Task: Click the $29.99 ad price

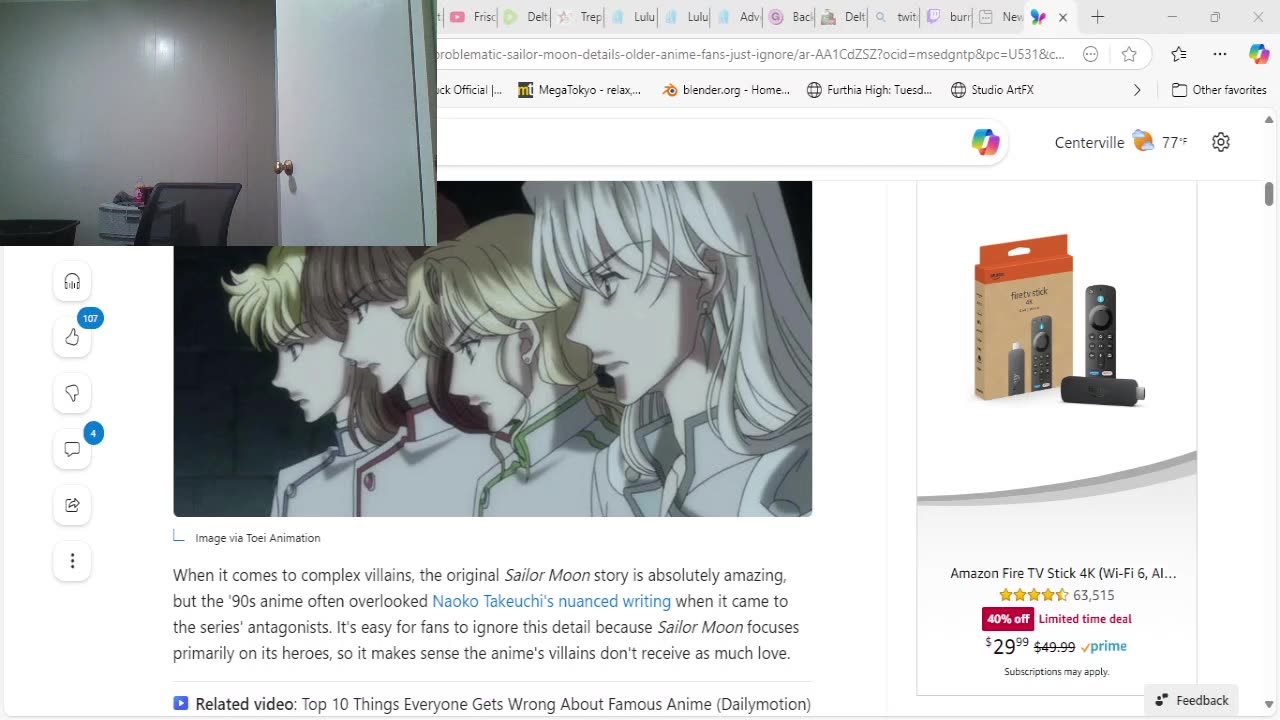Action: click(x=1006, y=646)
